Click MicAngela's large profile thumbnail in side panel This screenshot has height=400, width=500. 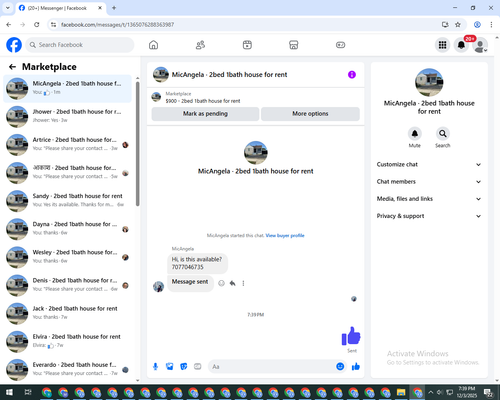[x=429, y=83]
